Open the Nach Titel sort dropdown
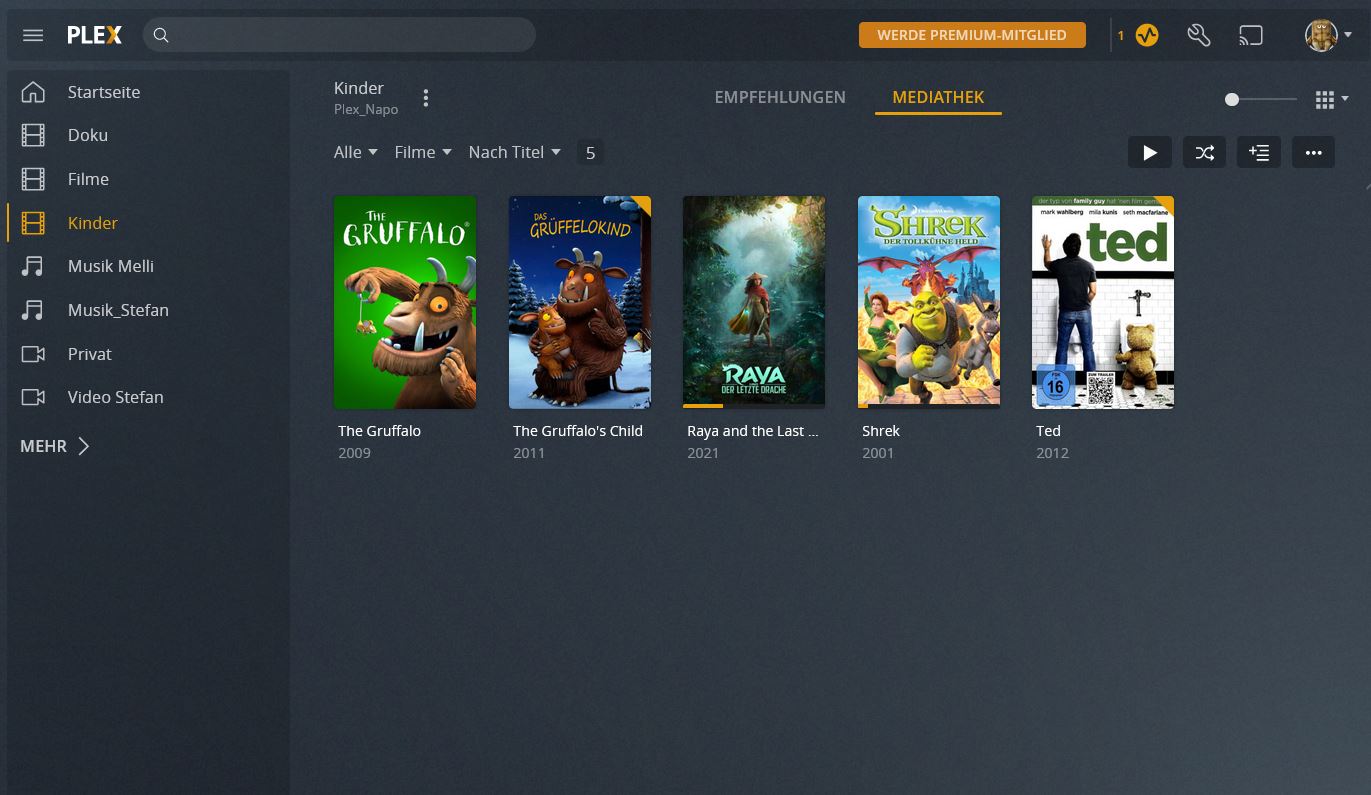Screen dimensions: 1371x795 514,152
